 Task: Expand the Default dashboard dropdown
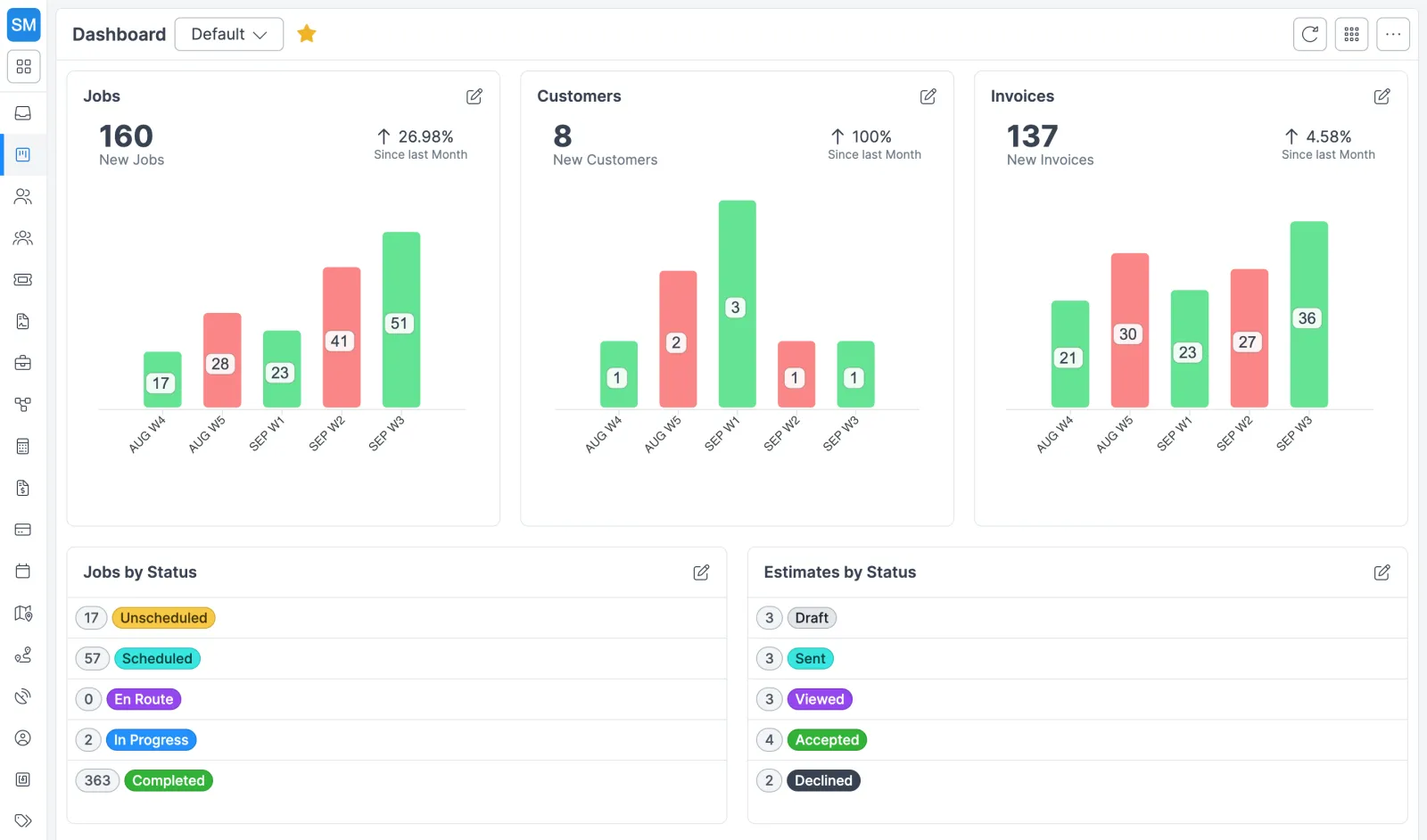point(229,34)
